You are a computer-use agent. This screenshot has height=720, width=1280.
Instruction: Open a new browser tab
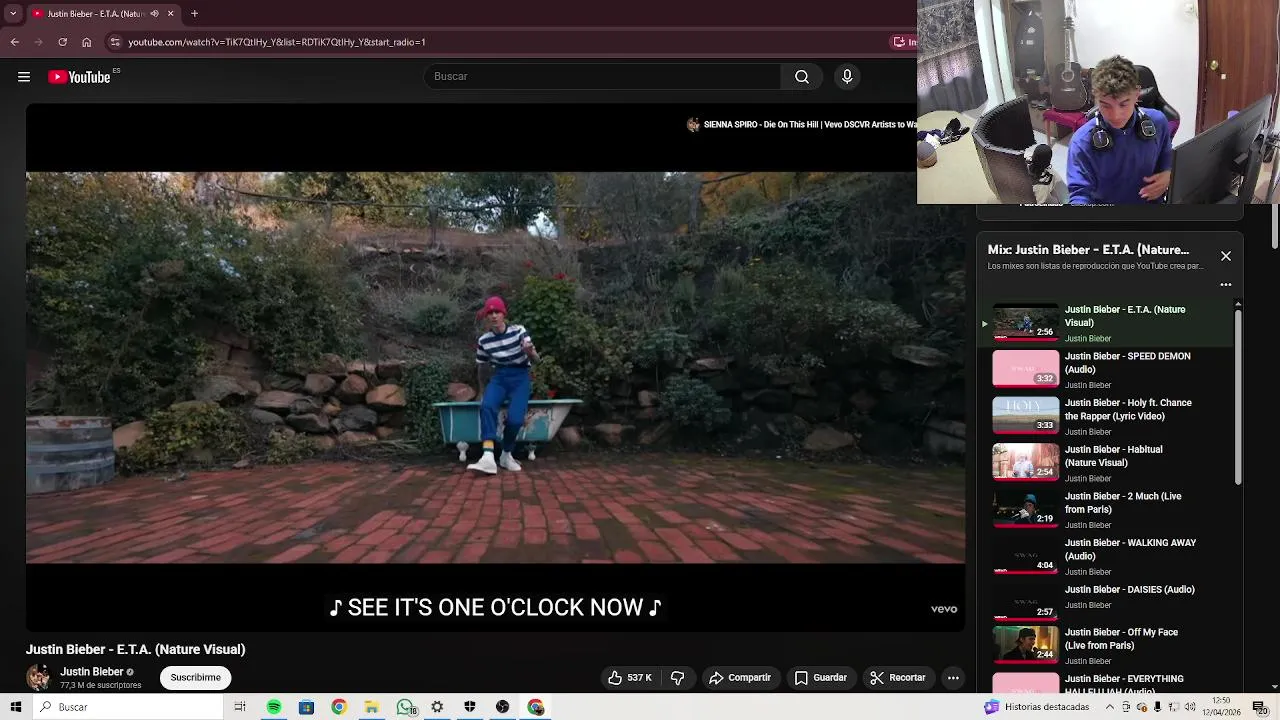tap(194, 13)
